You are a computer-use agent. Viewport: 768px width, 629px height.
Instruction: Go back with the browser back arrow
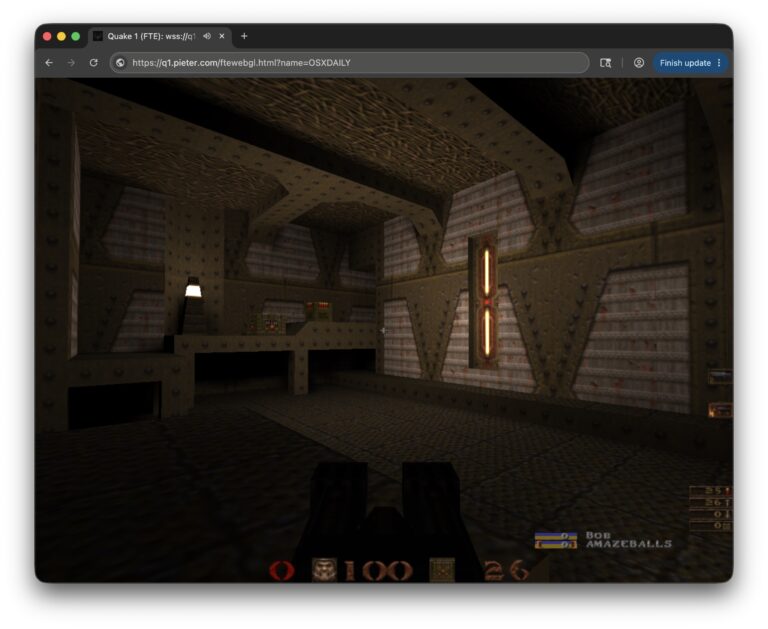[49, 63]
